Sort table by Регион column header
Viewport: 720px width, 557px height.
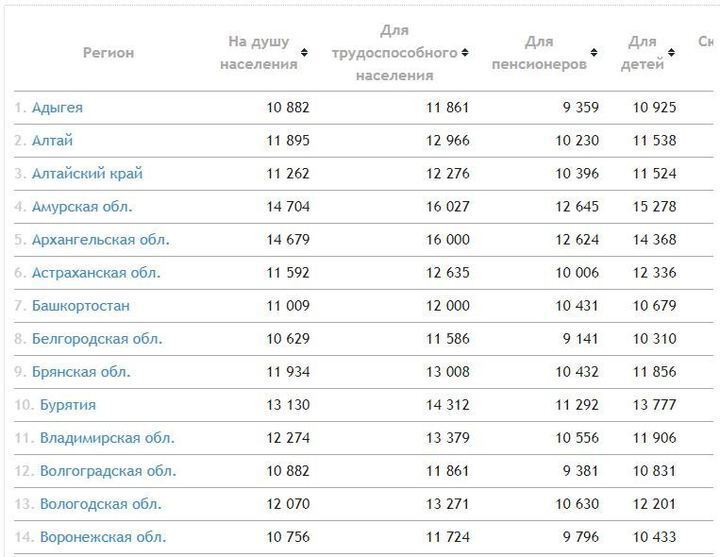[108, 53]
